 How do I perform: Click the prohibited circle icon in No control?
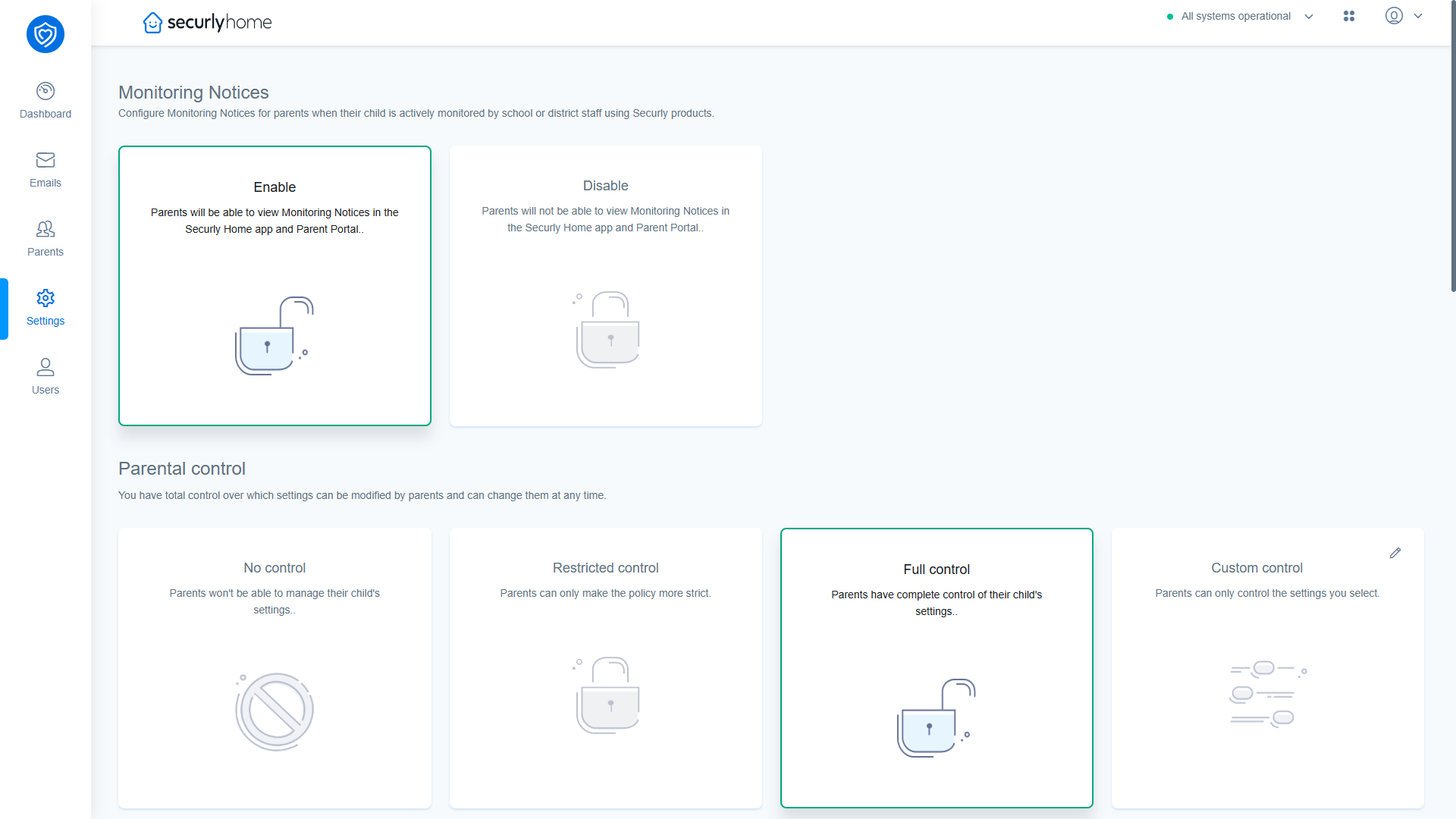[275, 711]
